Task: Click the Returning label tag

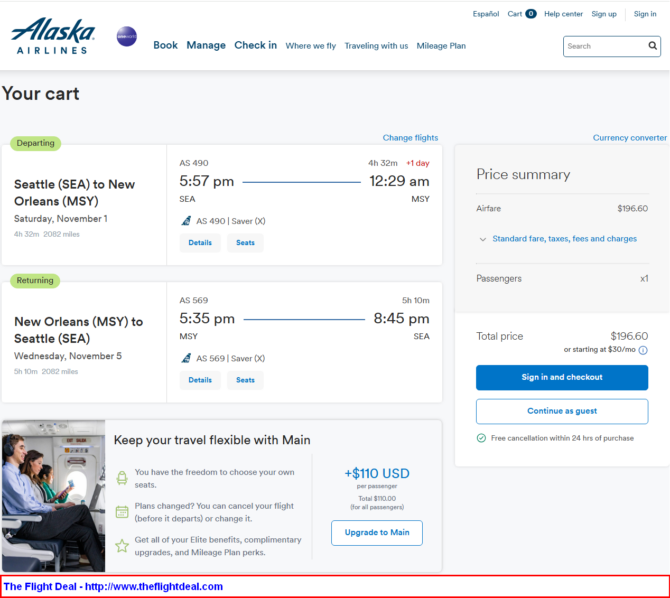Action: [x=35, y=280]
